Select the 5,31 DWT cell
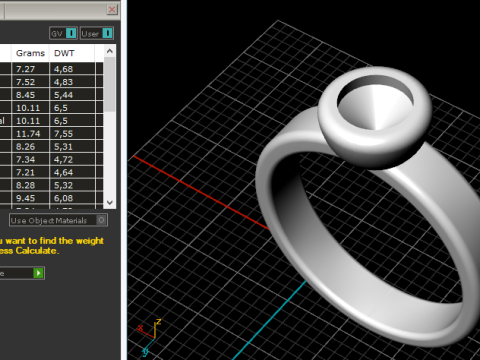 (72, 146)
